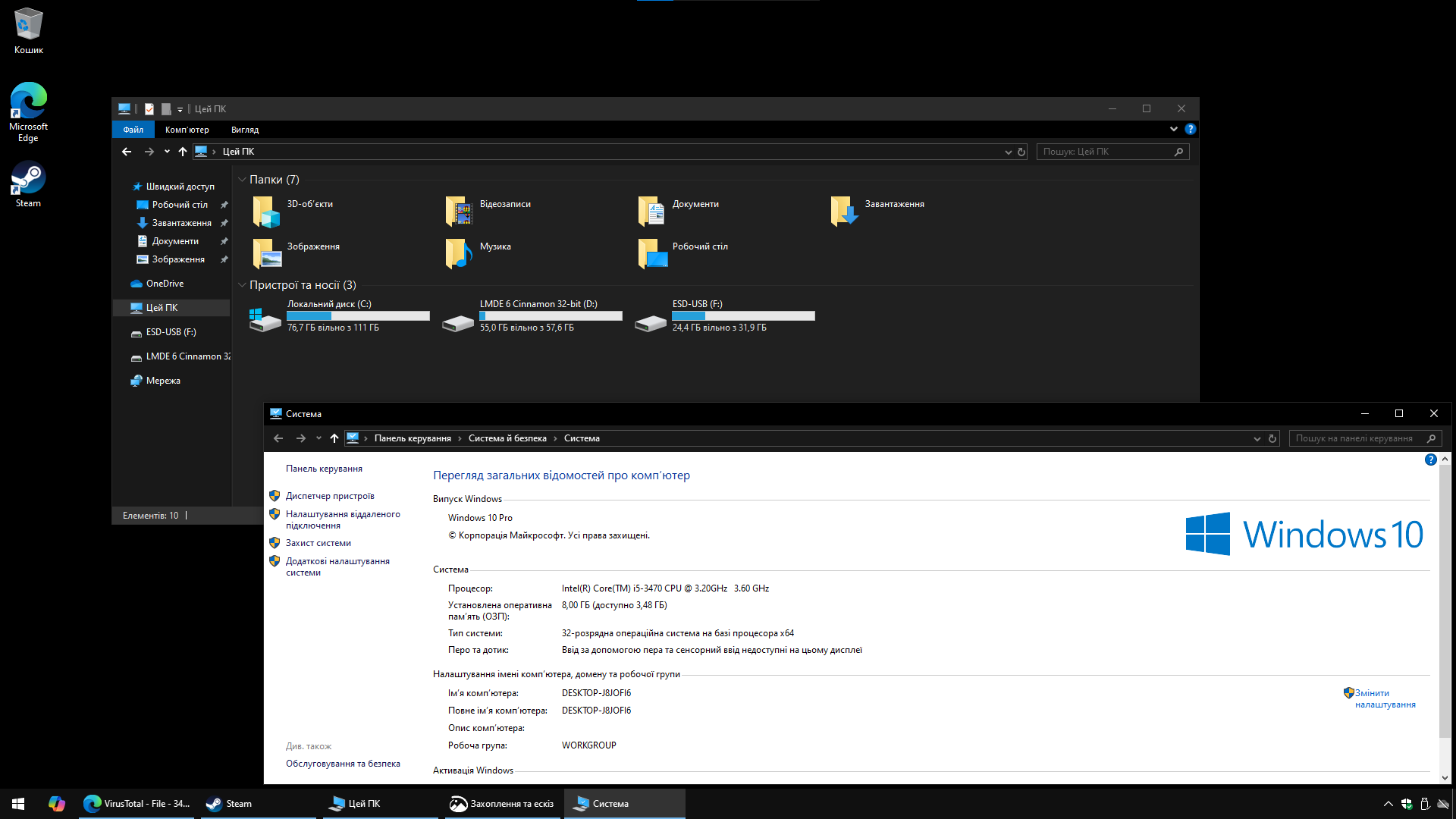This screenshot has width=1456, height=819.
Task: Open the Windows Start menu
Action: pos(18,804)
